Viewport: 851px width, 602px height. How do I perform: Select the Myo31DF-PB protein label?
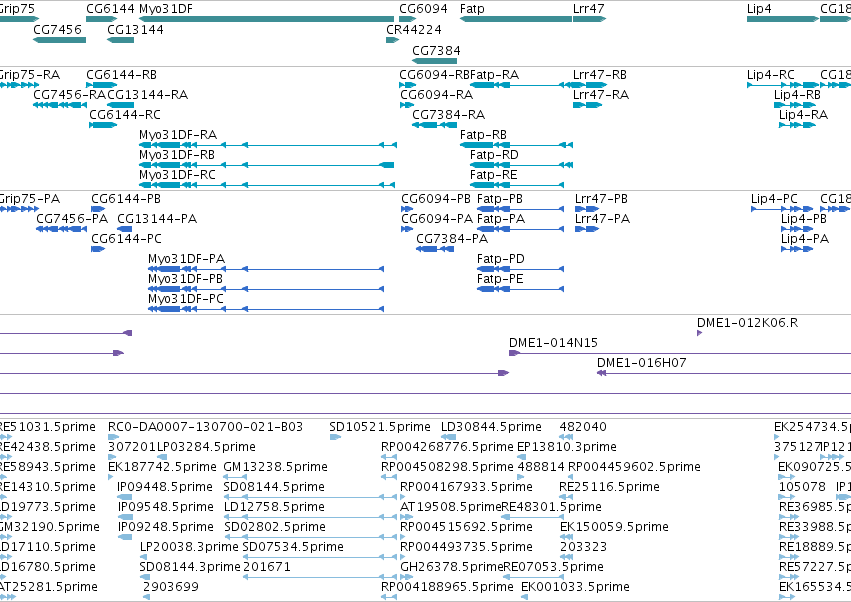pyautogui.click(x=186, y=279)
